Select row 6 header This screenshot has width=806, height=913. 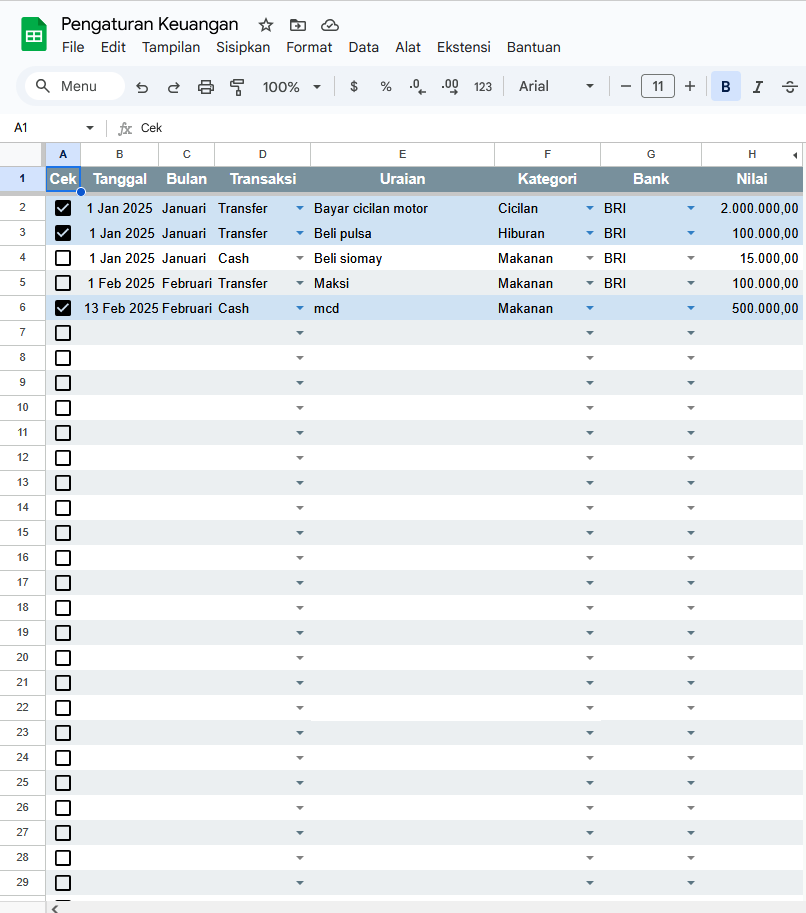tap(23, 307)
